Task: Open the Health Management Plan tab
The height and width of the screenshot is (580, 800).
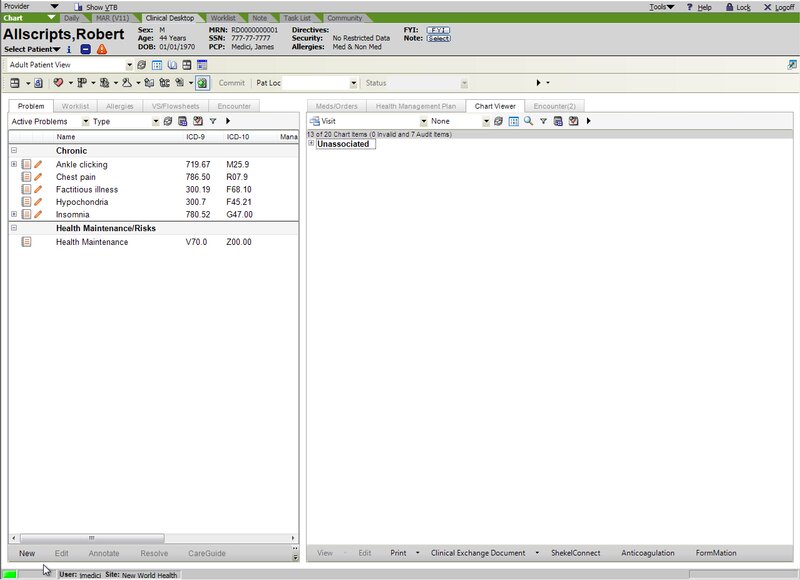Action: coord(415,105)
